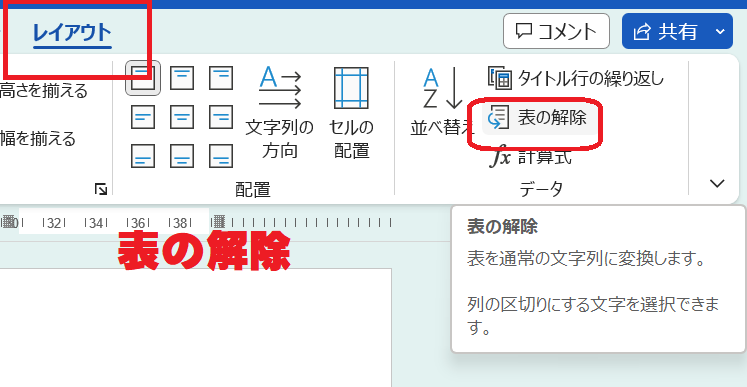Select align top center cell alignment
Screen dimensions: 747x387
(x=182, y=78)
